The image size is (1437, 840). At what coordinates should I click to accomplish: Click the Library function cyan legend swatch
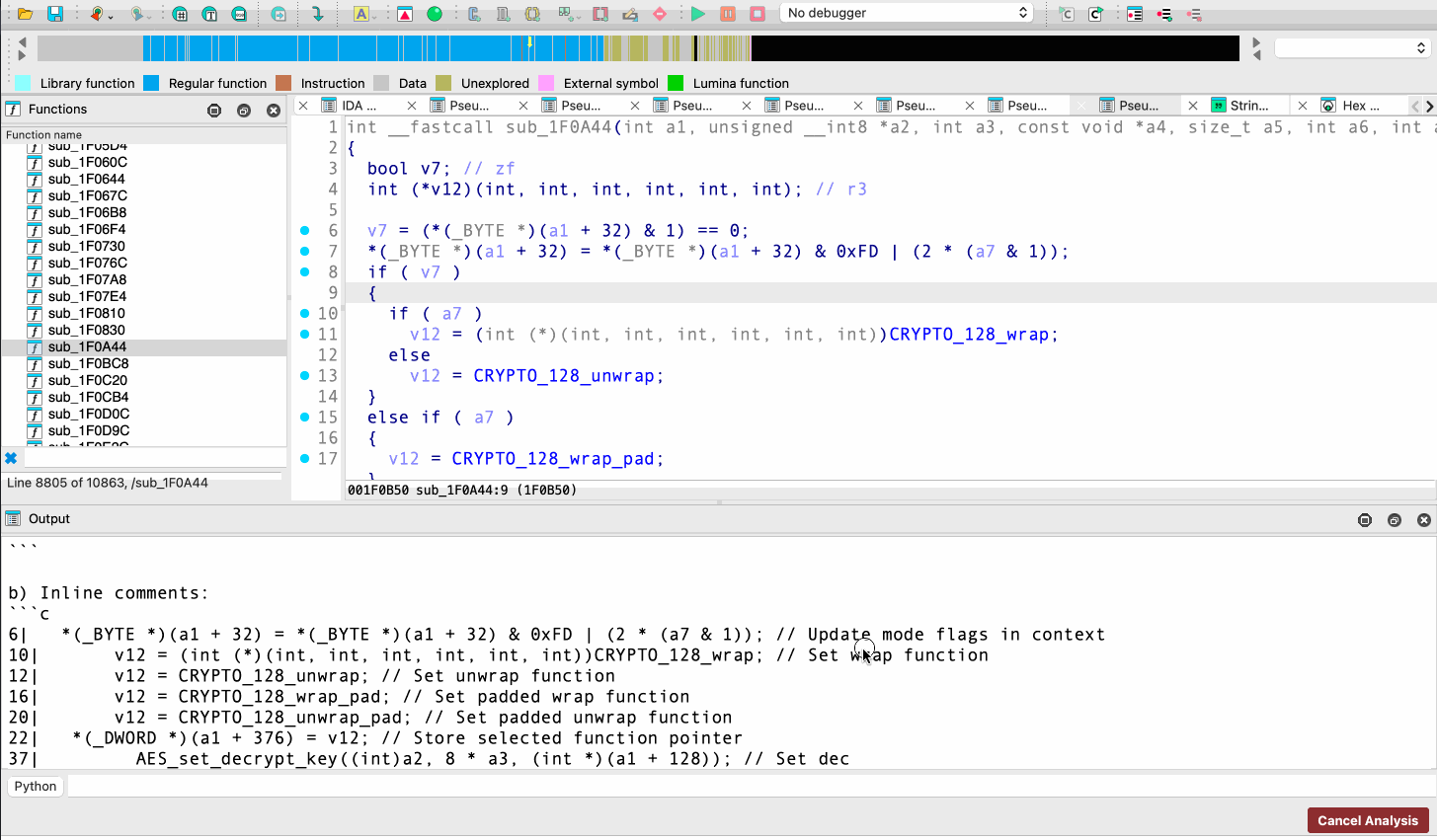click(23, 83)
